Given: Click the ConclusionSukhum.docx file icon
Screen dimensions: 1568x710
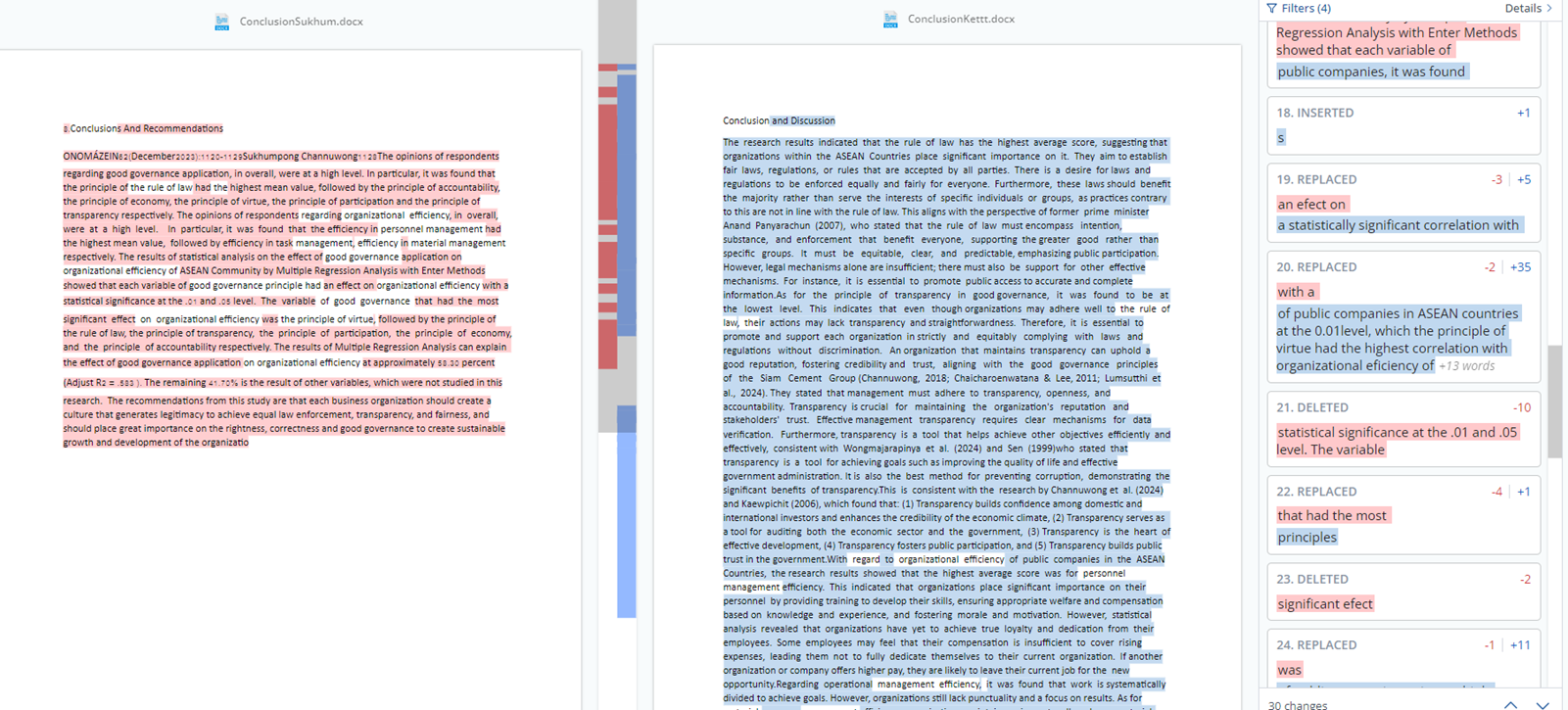Looking at the screenshot, I should tap(221, 22).
